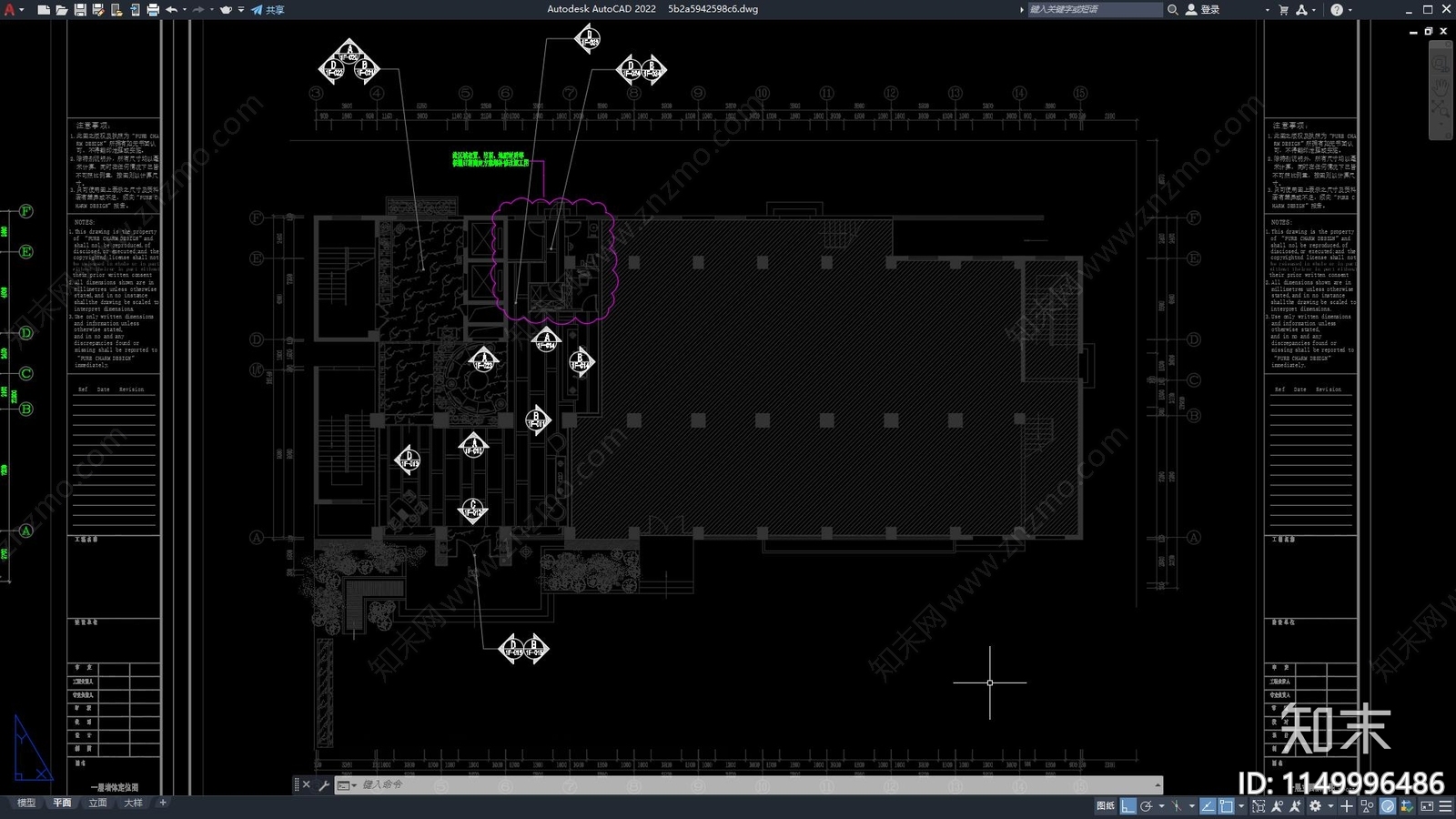Click the 图纸 paper space button

tap(1106, 806)
